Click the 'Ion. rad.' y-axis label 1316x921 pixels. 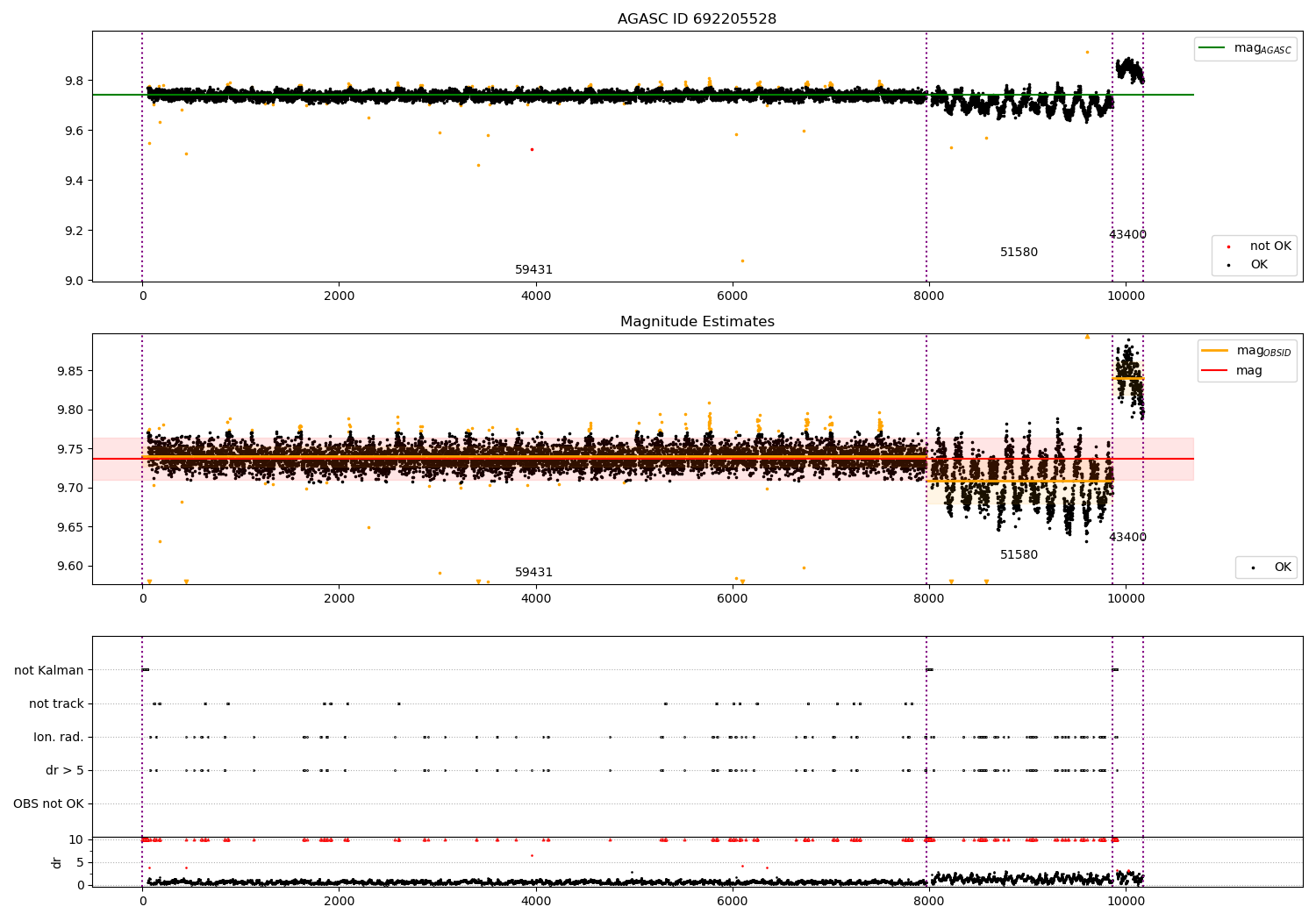coord(59,737)
